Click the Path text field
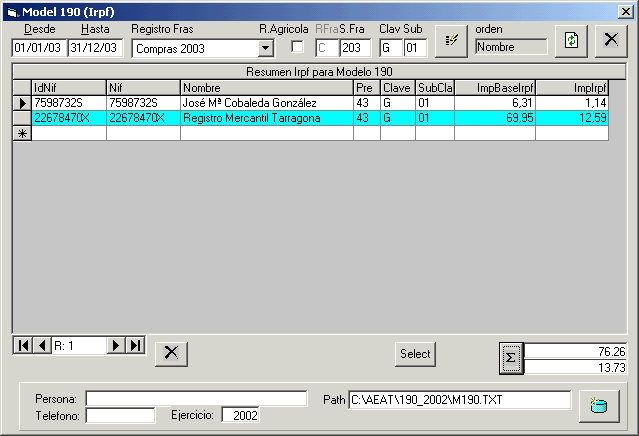 point(457,400)
